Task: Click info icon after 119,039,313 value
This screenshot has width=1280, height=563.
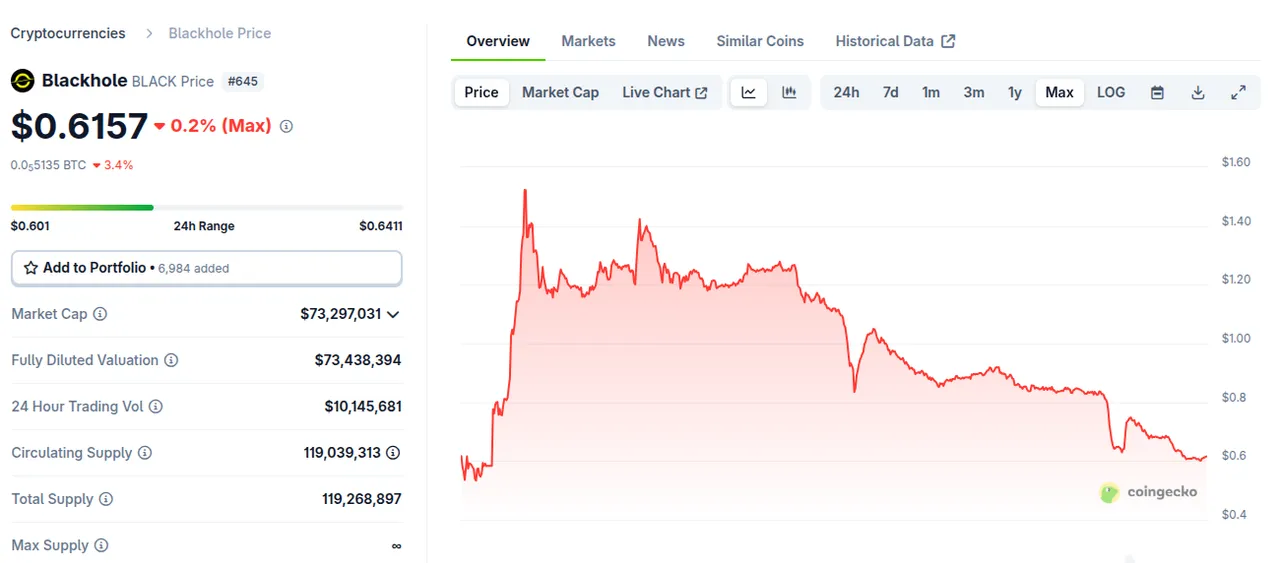Action: tap(393, 453)
